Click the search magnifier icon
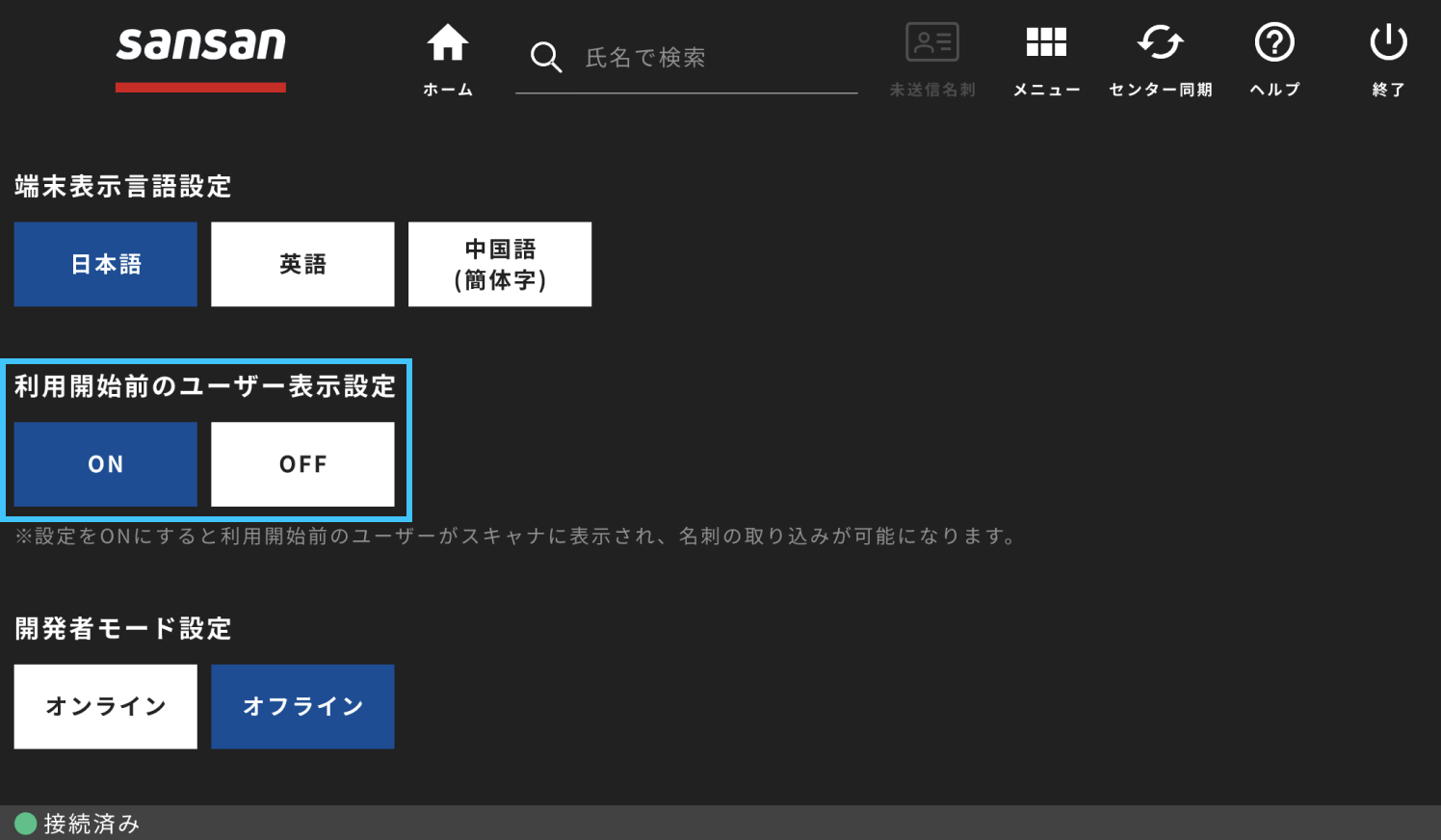 [x=545, y=58]
